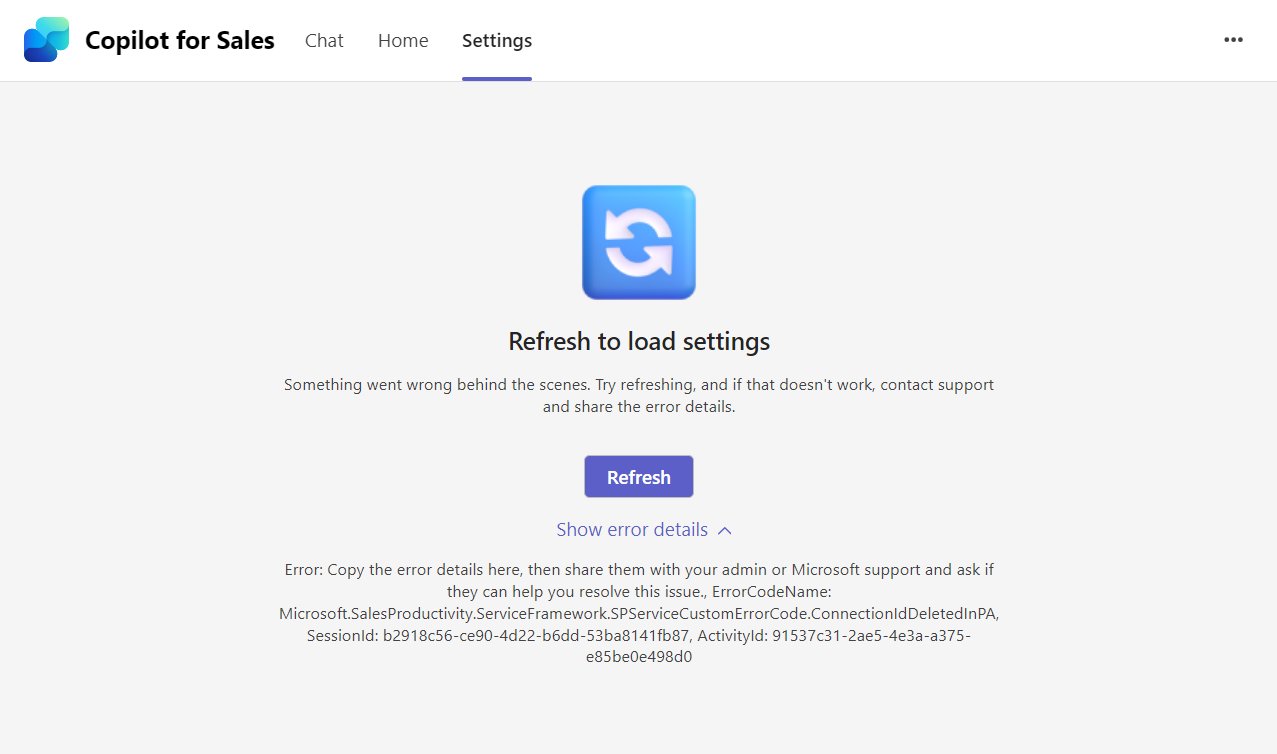The height and width of the screenshot is (754, 1277).
Task: Switch to the Chat tab
Action: pos(323,40)
